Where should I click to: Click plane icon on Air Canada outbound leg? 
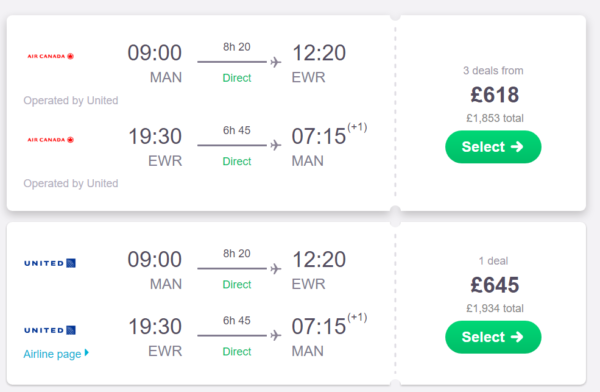point(276,62)
